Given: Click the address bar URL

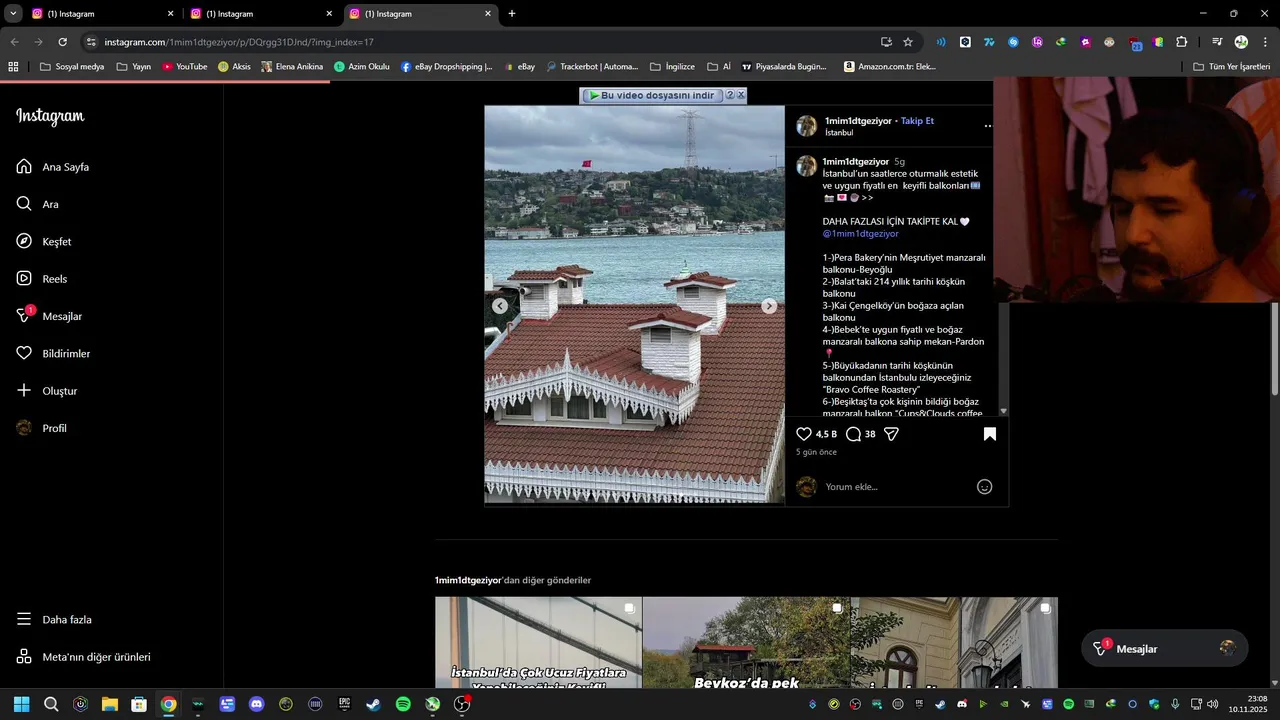Looking at the screenshot, I should tap(238, 42).
